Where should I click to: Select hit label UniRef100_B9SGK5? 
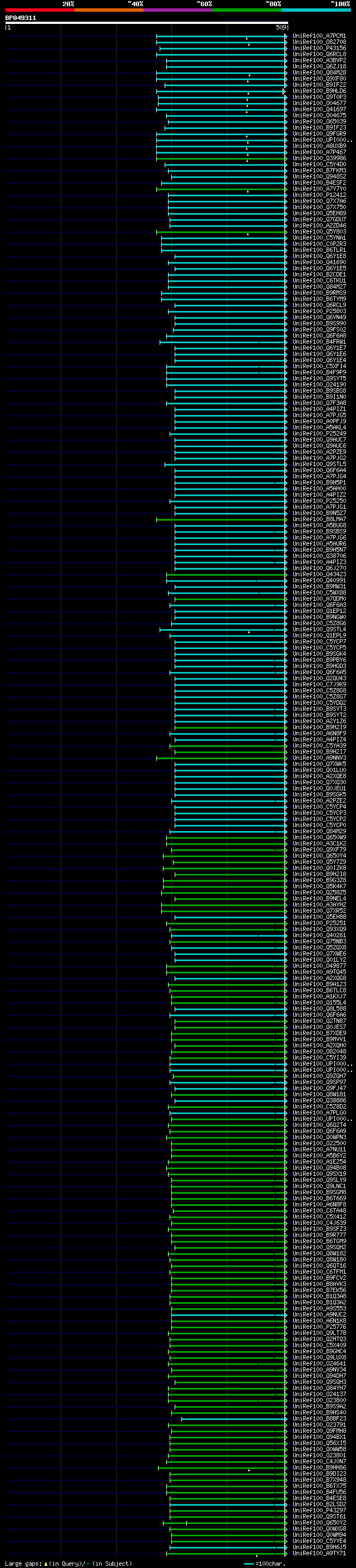(x=319, y=795)
